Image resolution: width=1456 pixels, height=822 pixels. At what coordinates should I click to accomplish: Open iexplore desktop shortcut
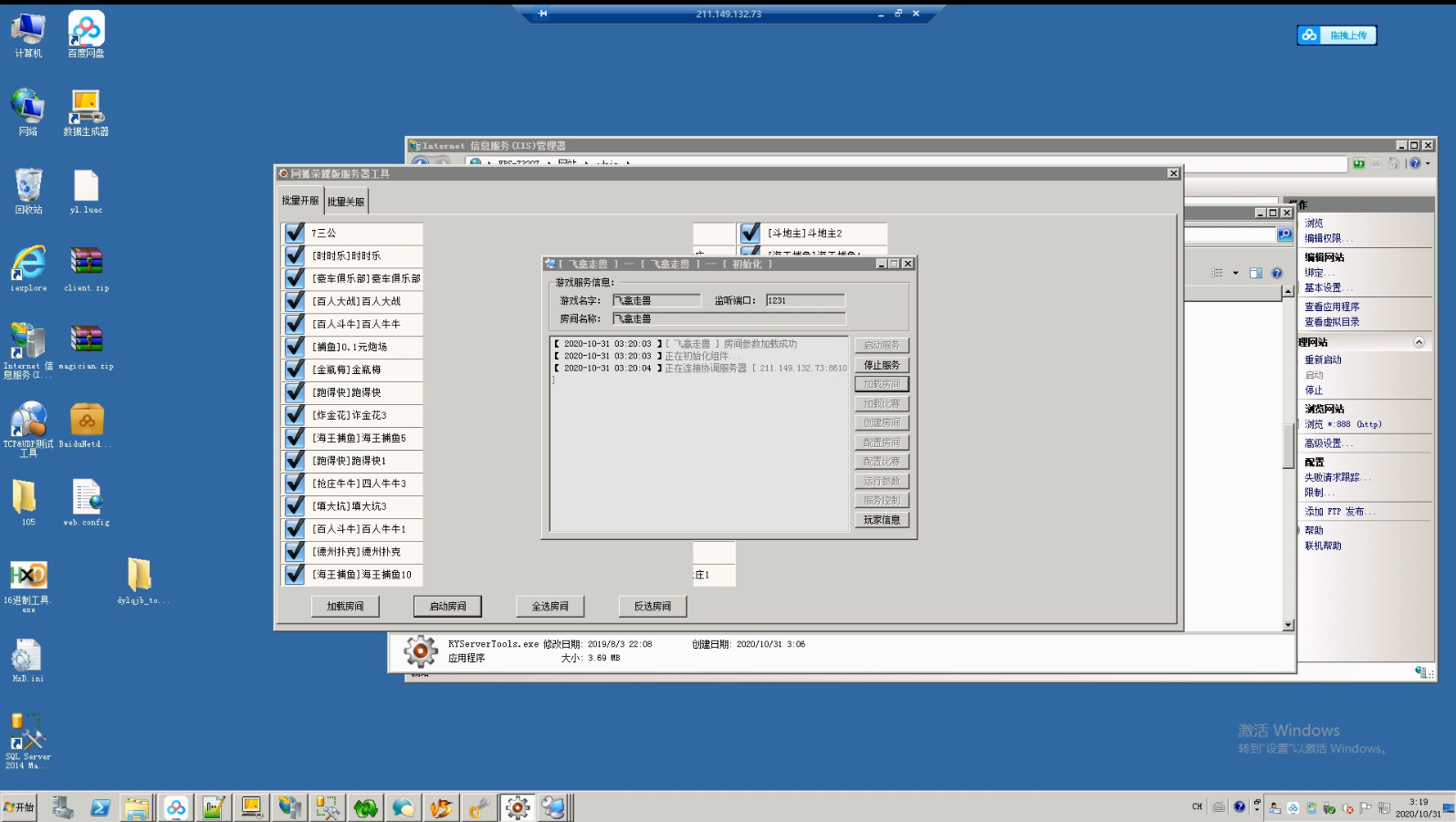click(28, 266)
